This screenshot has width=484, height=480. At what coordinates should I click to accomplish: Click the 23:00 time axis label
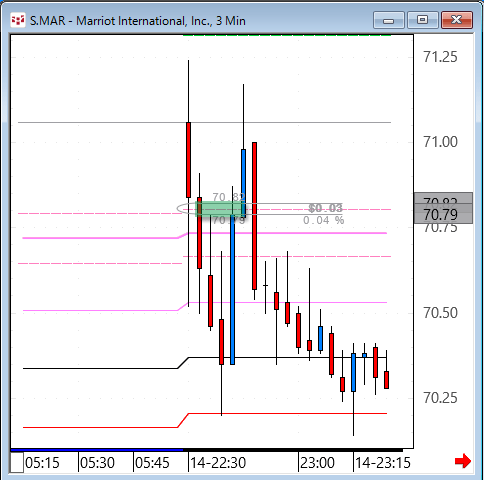[317, 463]
